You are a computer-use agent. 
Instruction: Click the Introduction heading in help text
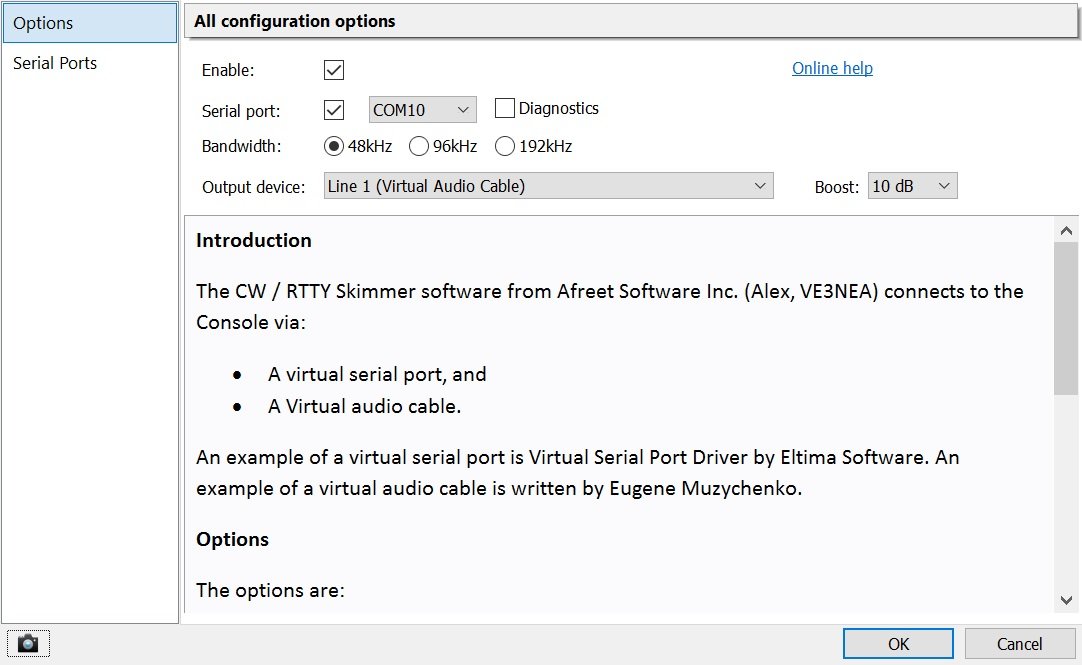click(254, 240)
